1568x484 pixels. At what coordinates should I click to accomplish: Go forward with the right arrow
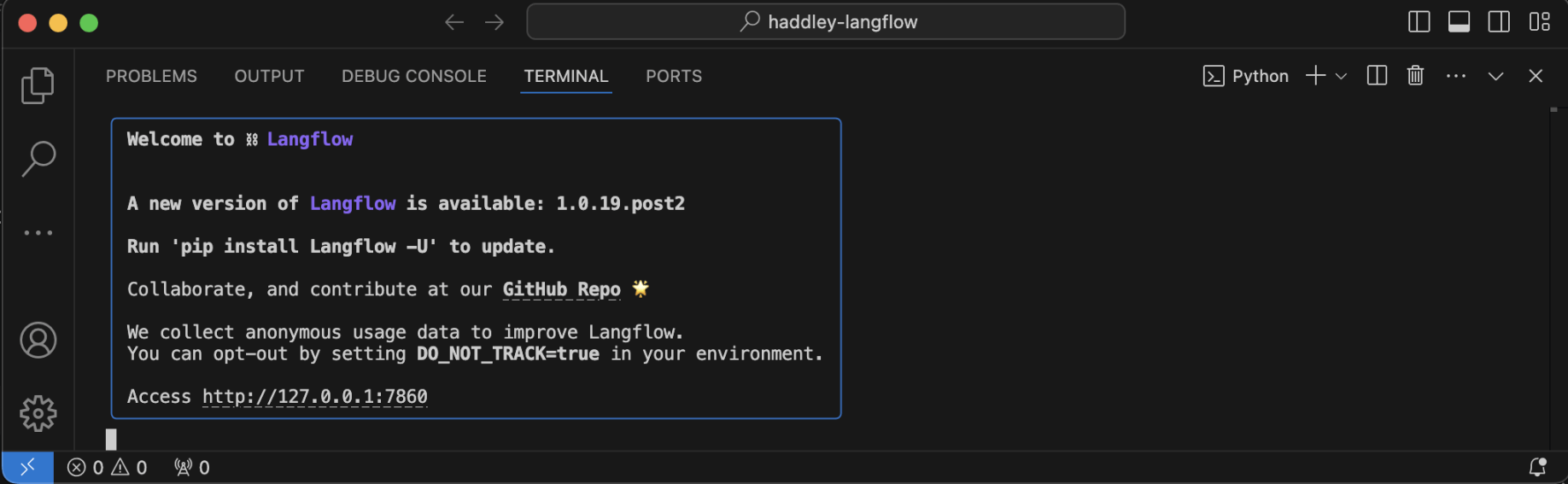point(494,22)
